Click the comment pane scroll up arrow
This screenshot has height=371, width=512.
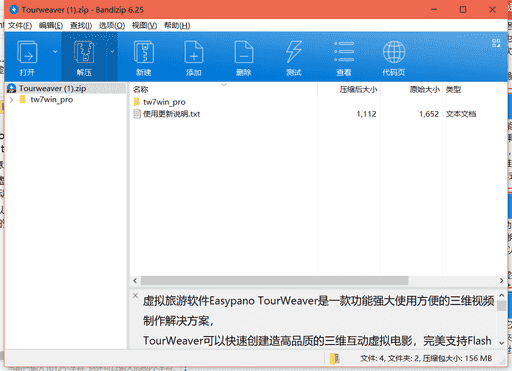(x=502, y=295)
